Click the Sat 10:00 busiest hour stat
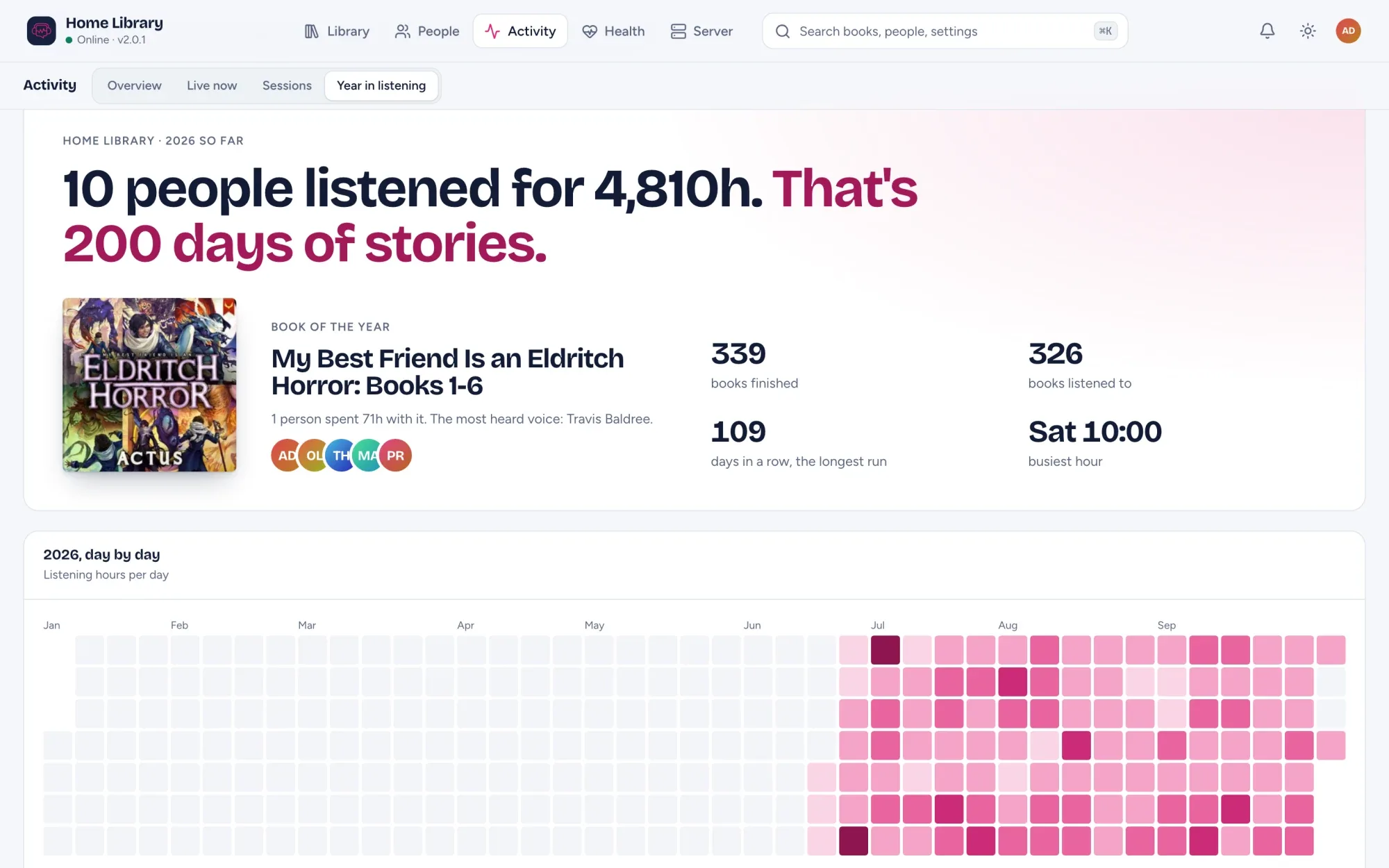Viewport: 1389px width, 868px height. point(1095,443)
